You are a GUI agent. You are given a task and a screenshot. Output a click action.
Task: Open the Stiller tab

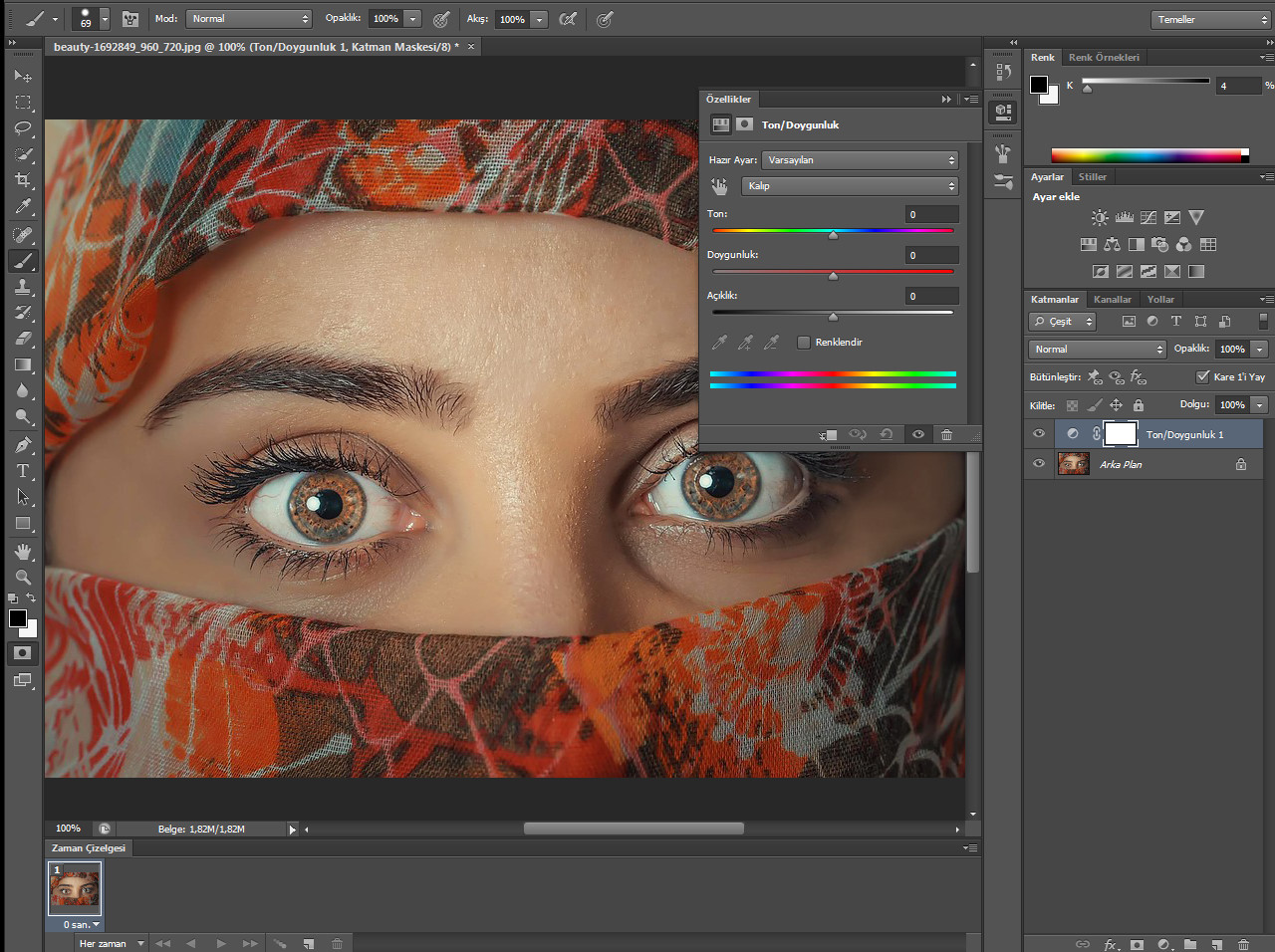(1092, 177)
